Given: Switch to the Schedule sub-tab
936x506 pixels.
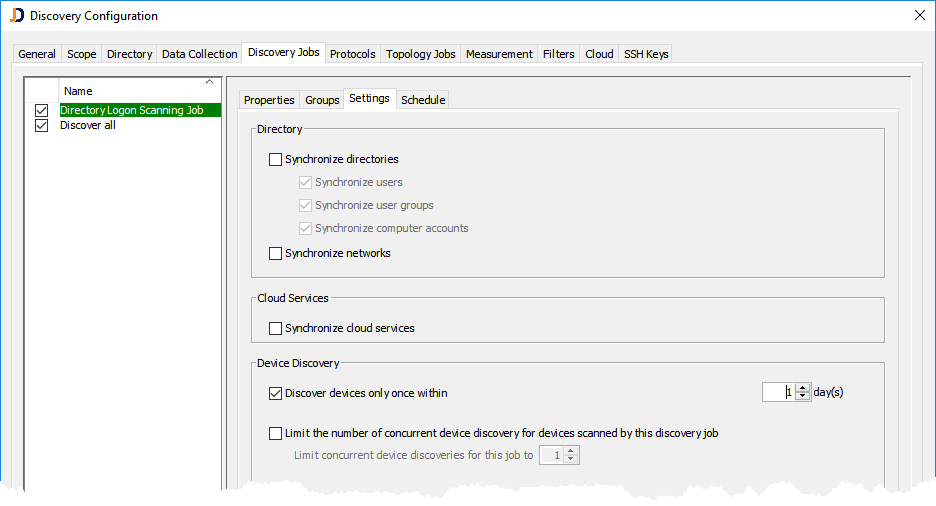Looking at the screenshot, I should 423,100.
